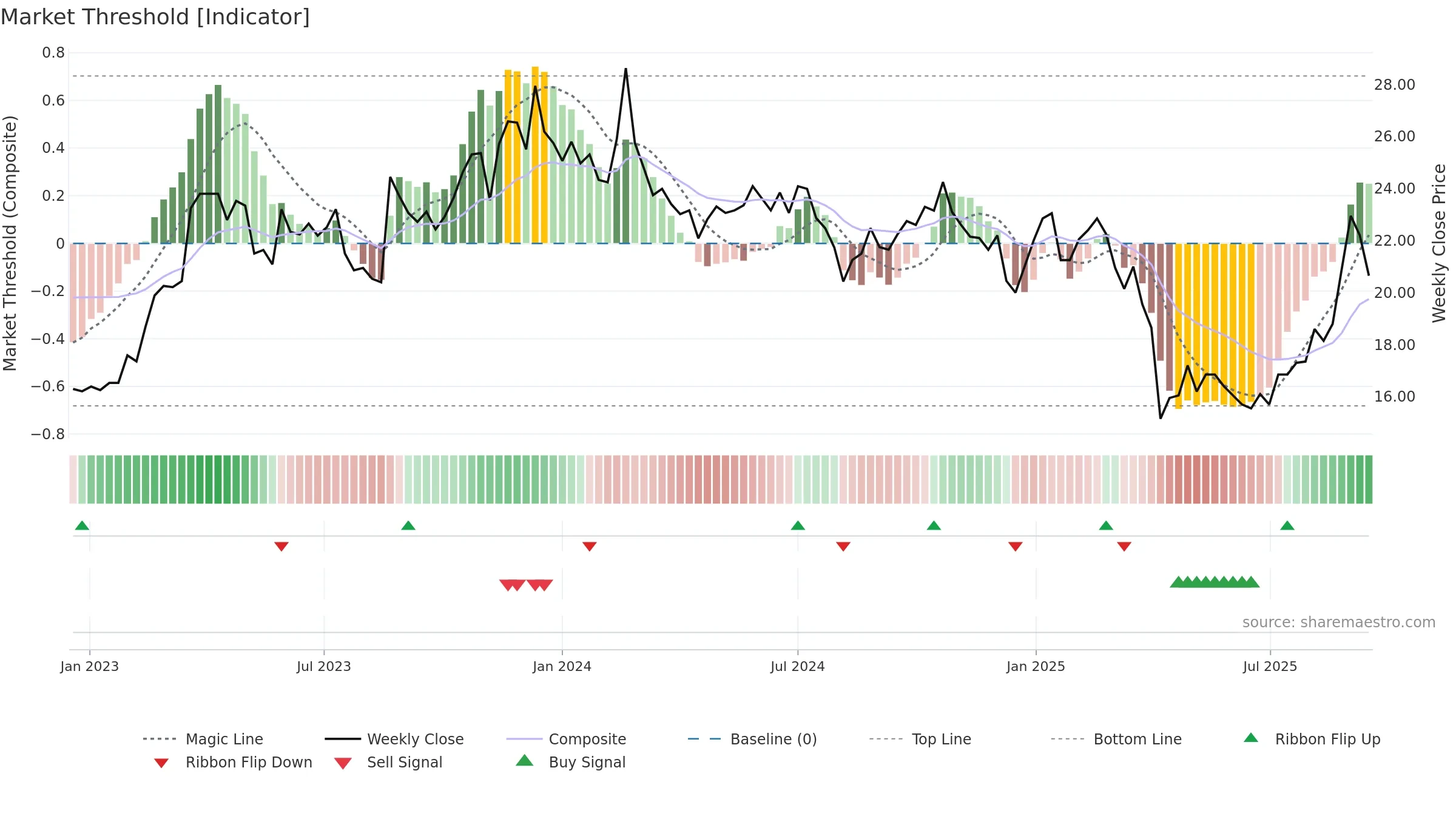Screen dimensions: 1456x819
Task: Click ribbon flip up marker after Jul 2025
Action: coord(1287,525)
